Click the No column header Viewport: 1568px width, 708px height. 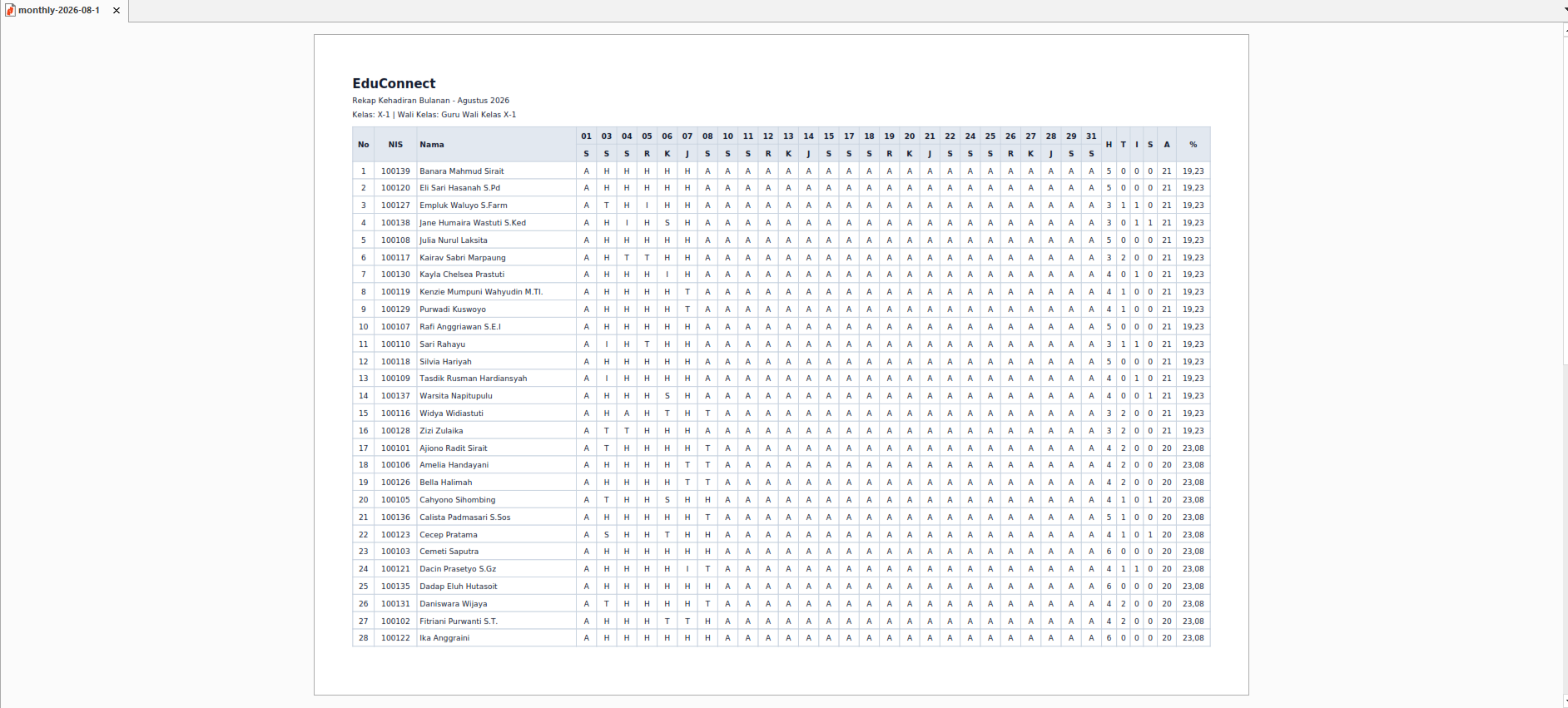[364, 145]
